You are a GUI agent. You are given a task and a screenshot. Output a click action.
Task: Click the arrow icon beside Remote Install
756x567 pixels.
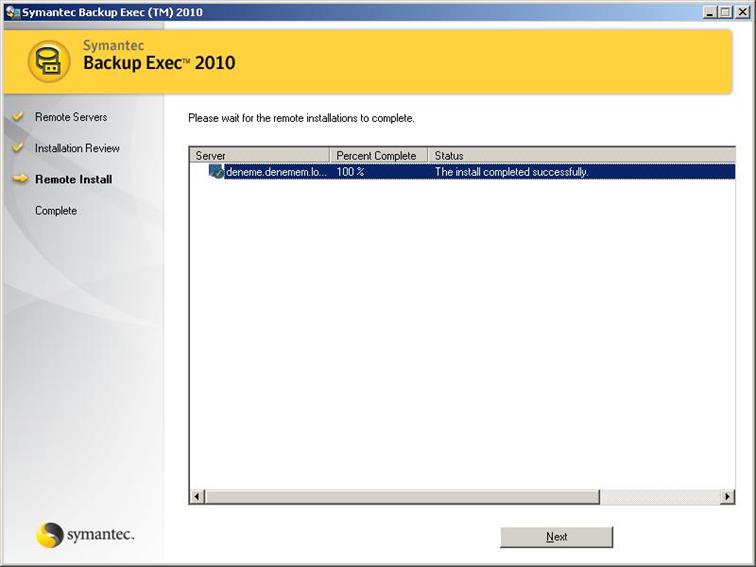20,179
